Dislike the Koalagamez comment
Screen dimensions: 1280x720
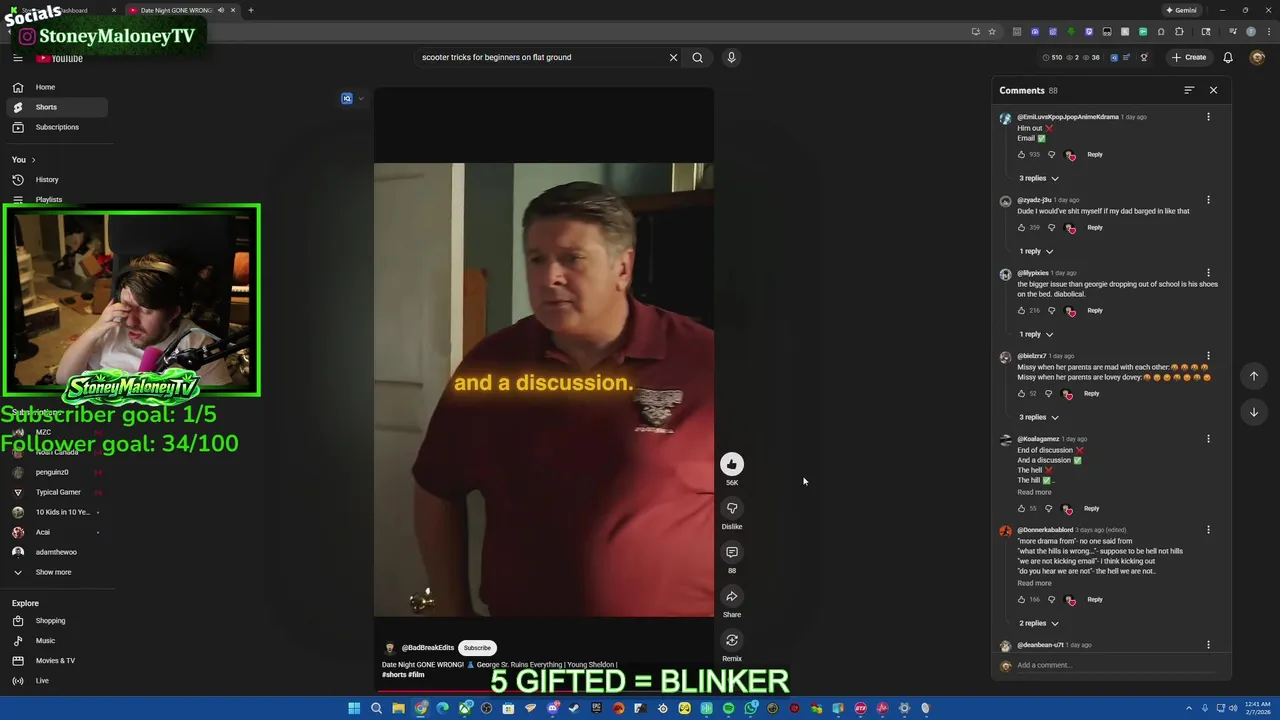point(1048,508)
